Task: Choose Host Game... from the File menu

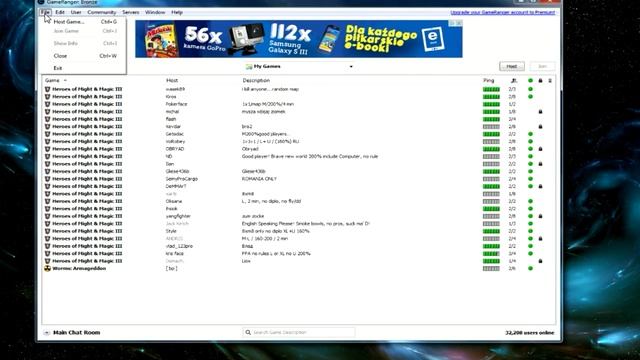Action: click(x=84, y=22)
